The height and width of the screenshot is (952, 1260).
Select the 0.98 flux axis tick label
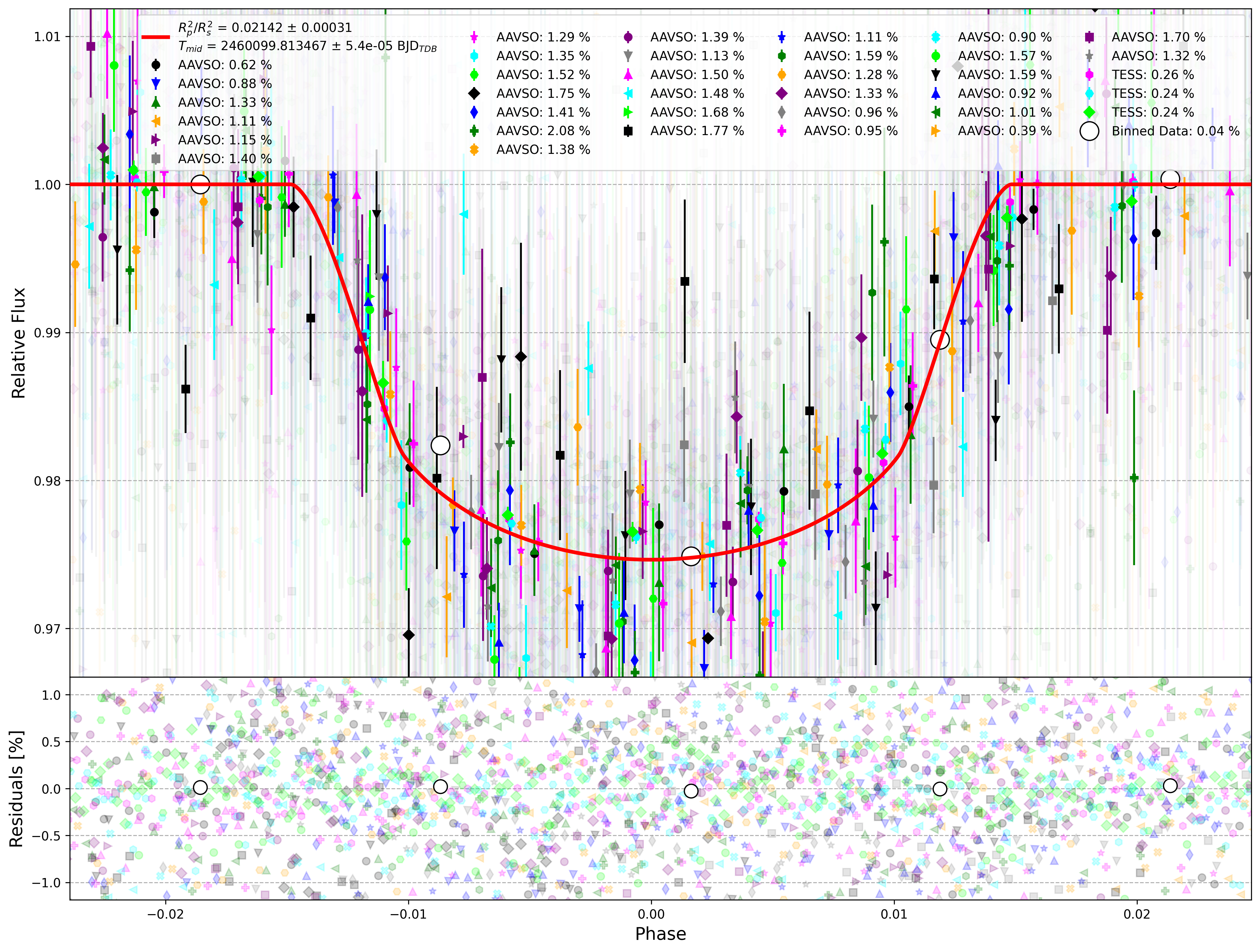coord(47,481)
